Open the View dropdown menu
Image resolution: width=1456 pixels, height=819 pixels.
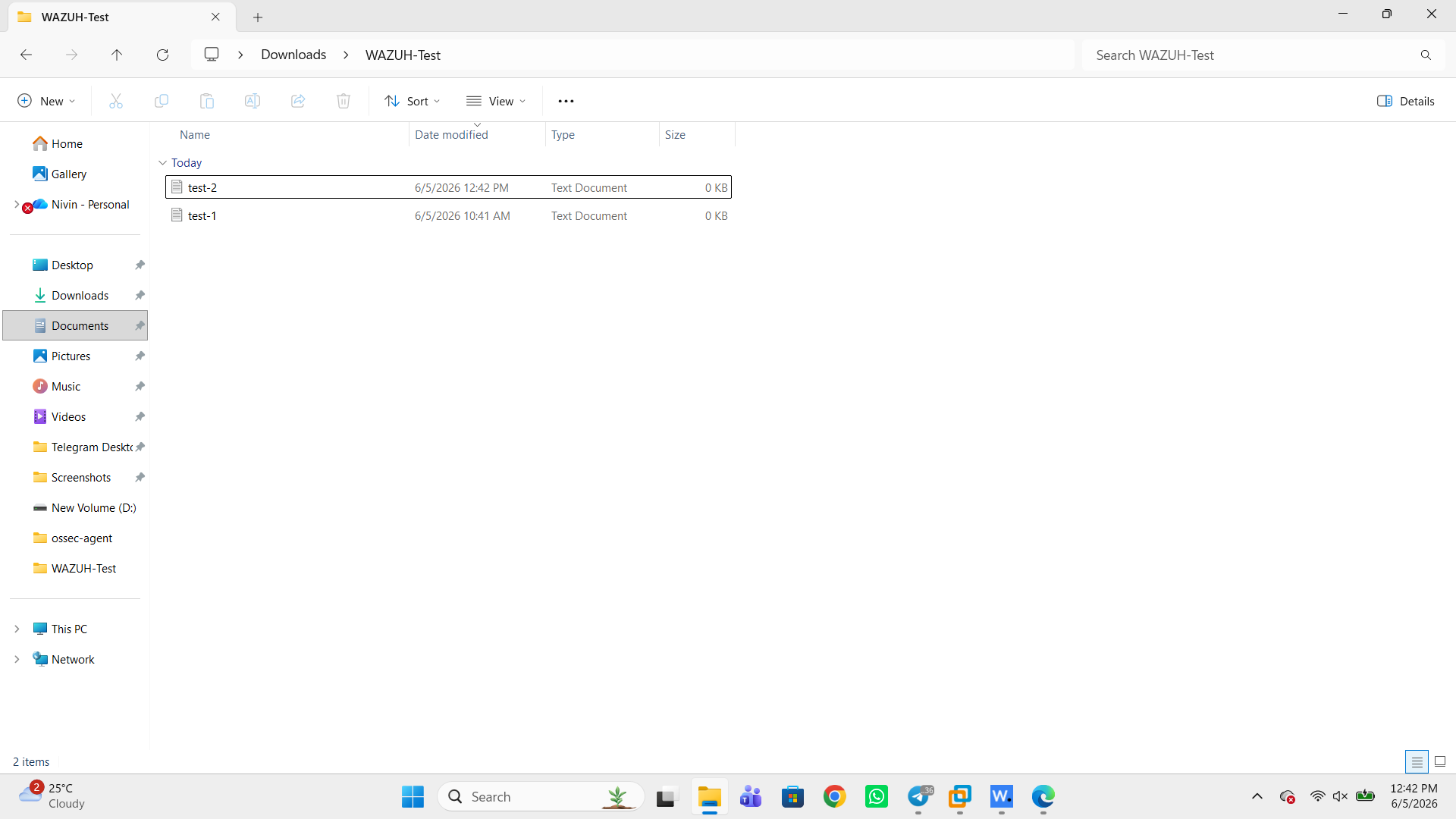(x=496, y=101)
